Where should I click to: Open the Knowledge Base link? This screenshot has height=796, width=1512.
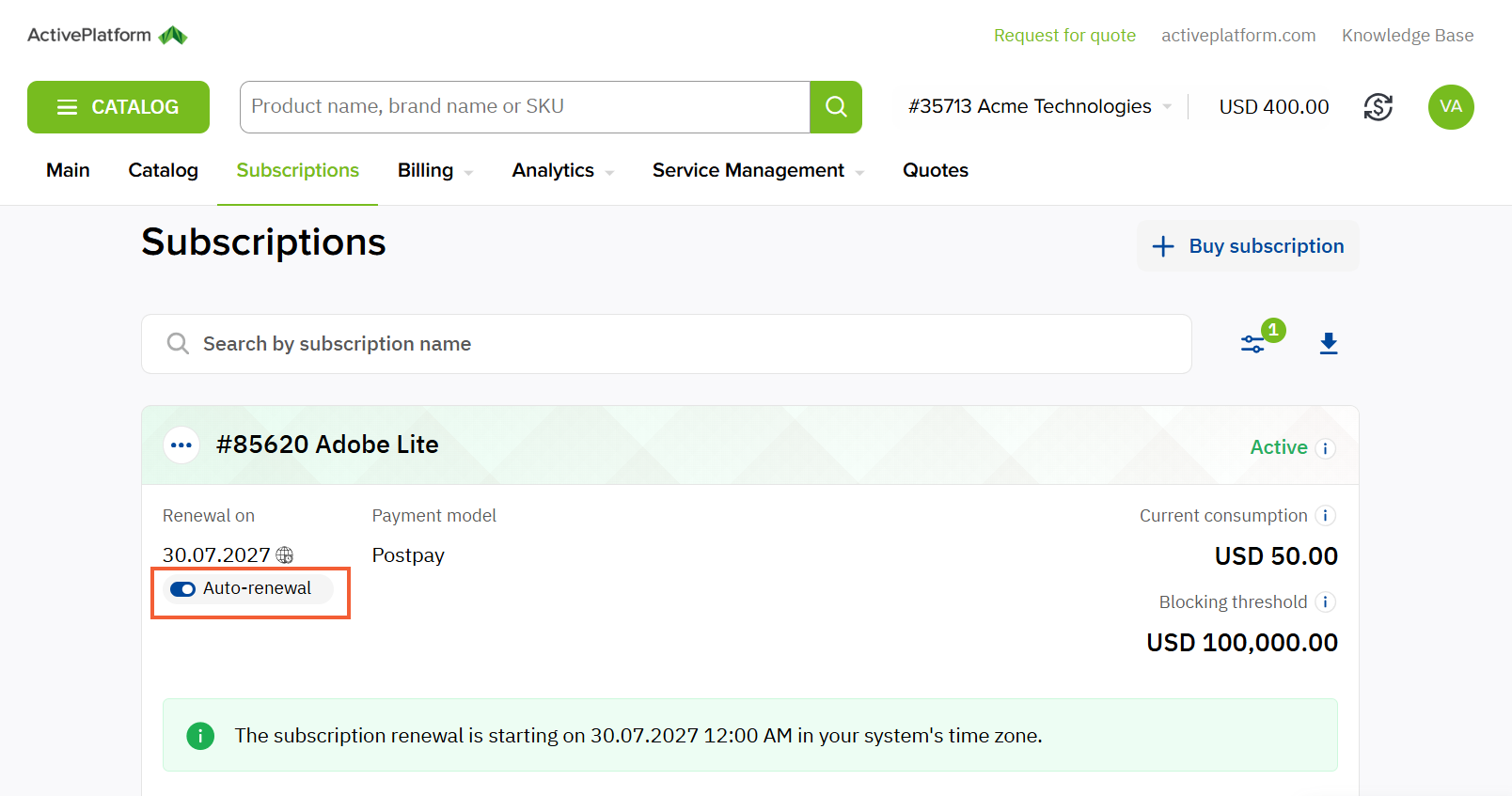[x=1408, y=36]
